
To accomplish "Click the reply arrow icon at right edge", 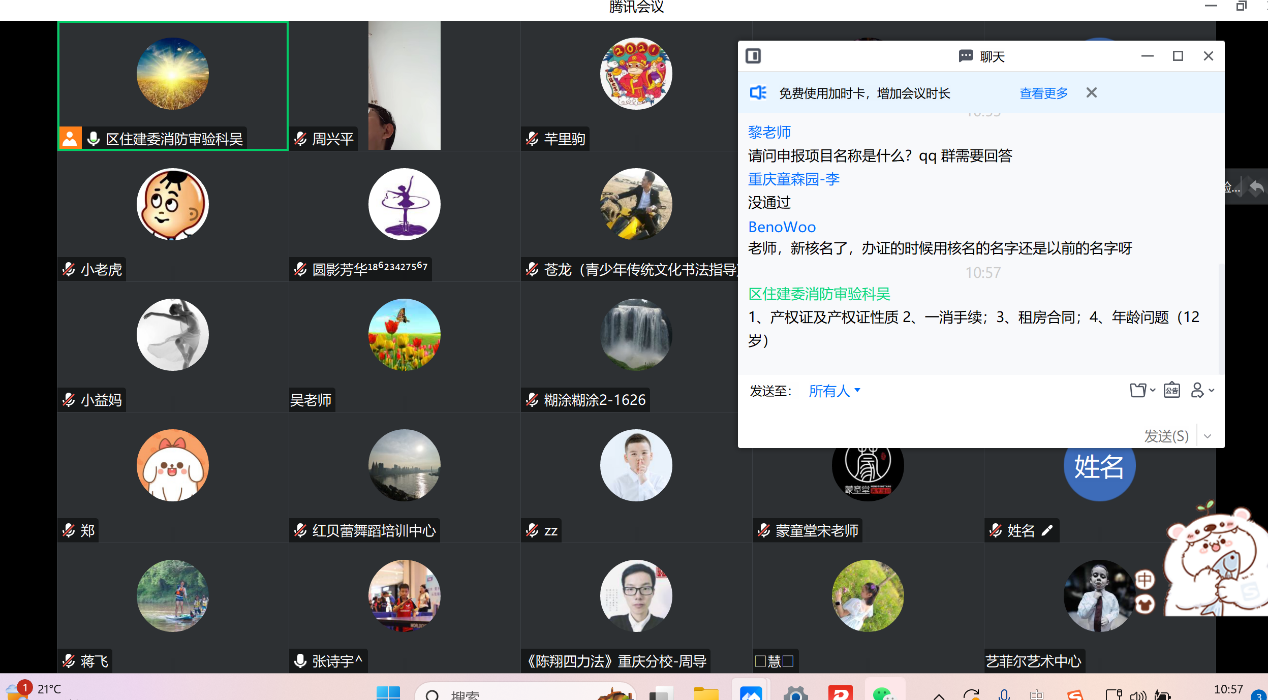I will tap(1256, 187).
